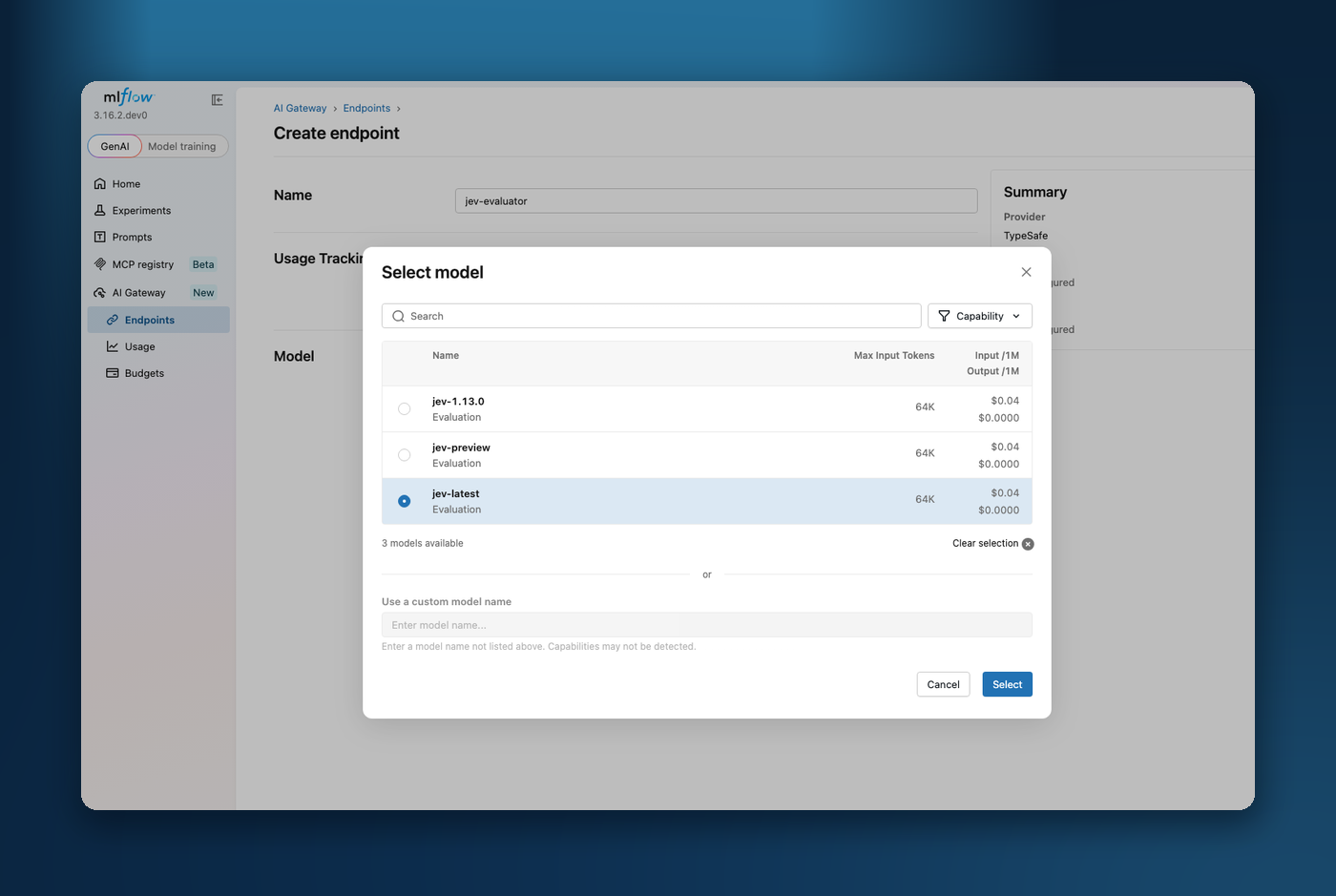Open the Capability filter dropdown
Screen dimensions: 1336x896
[980, 316]
